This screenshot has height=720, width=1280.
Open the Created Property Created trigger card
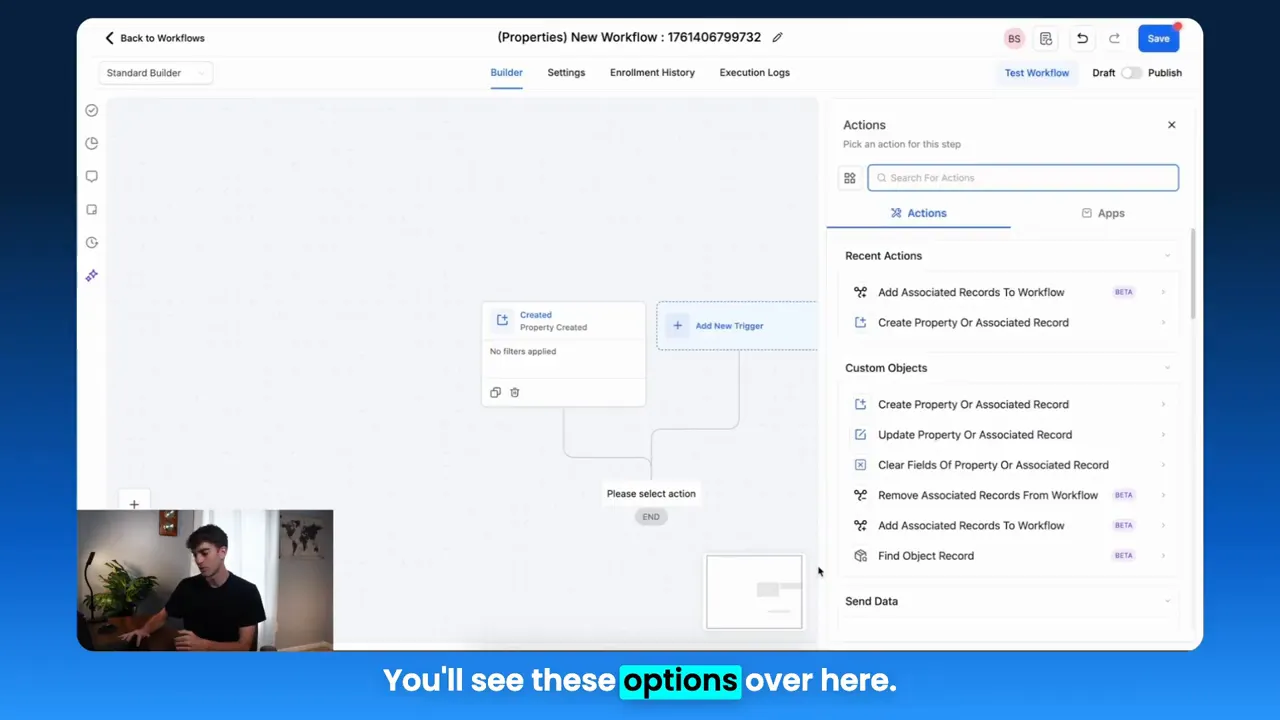tap(564, 354)
